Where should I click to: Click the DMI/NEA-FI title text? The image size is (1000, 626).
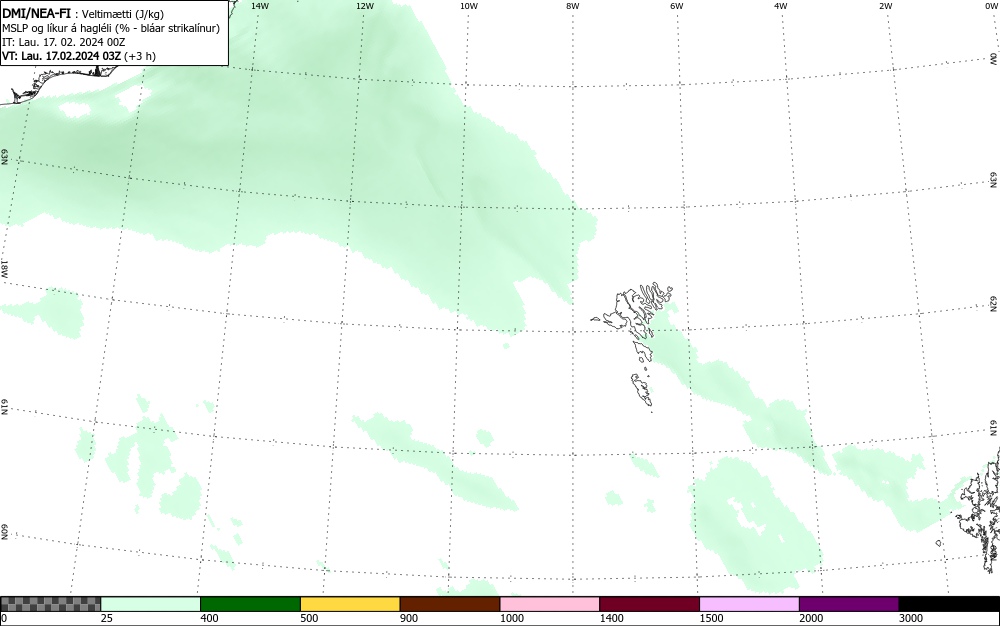36,12
